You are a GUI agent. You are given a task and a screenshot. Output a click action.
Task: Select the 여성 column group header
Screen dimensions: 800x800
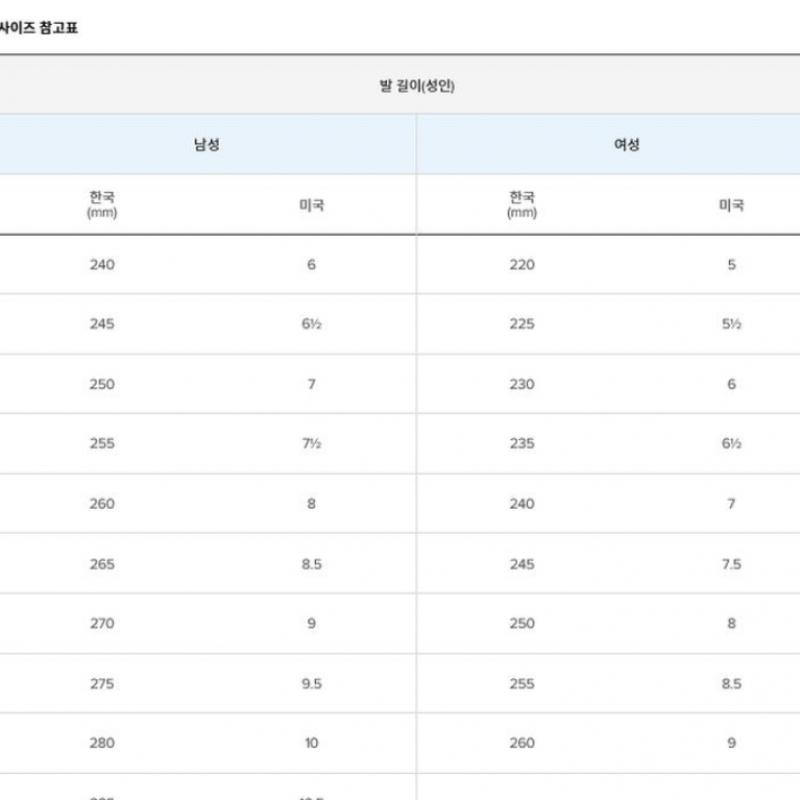pyautogui.click(x=626, y=144)
